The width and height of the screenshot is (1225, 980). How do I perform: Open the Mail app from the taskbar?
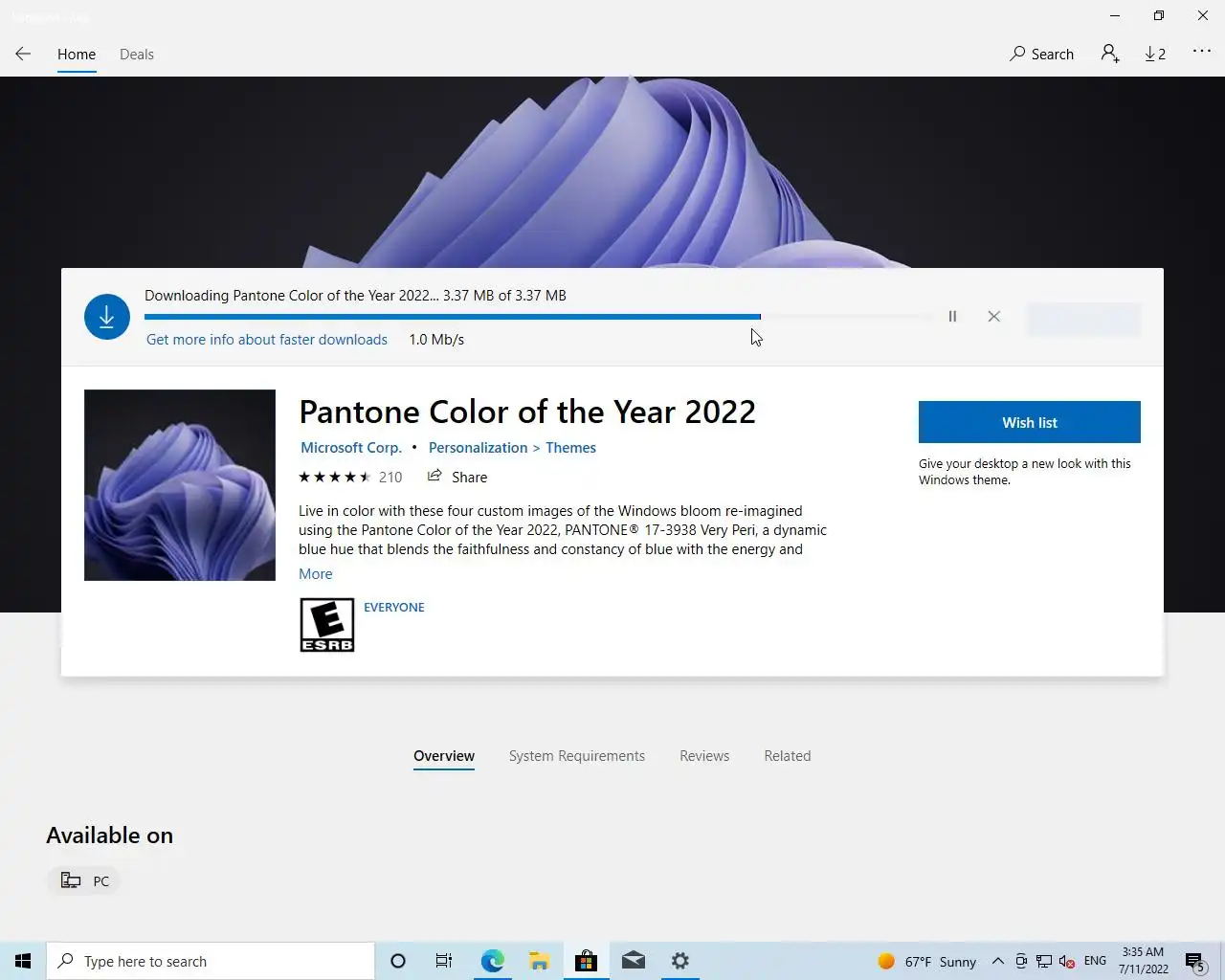pyautogui.click(x=634, y=961)
